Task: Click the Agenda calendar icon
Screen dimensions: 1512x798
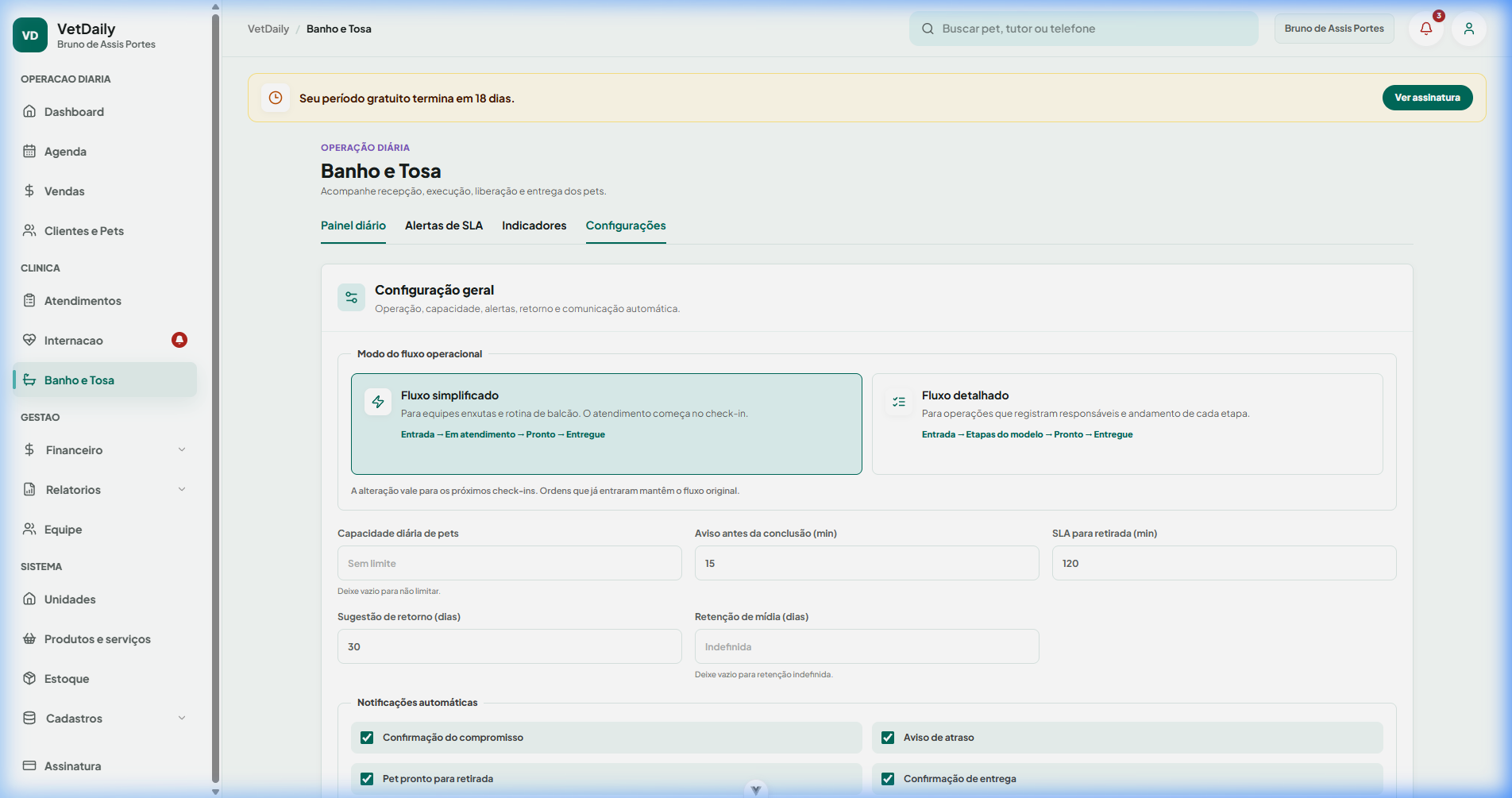Action: [29, 151]
